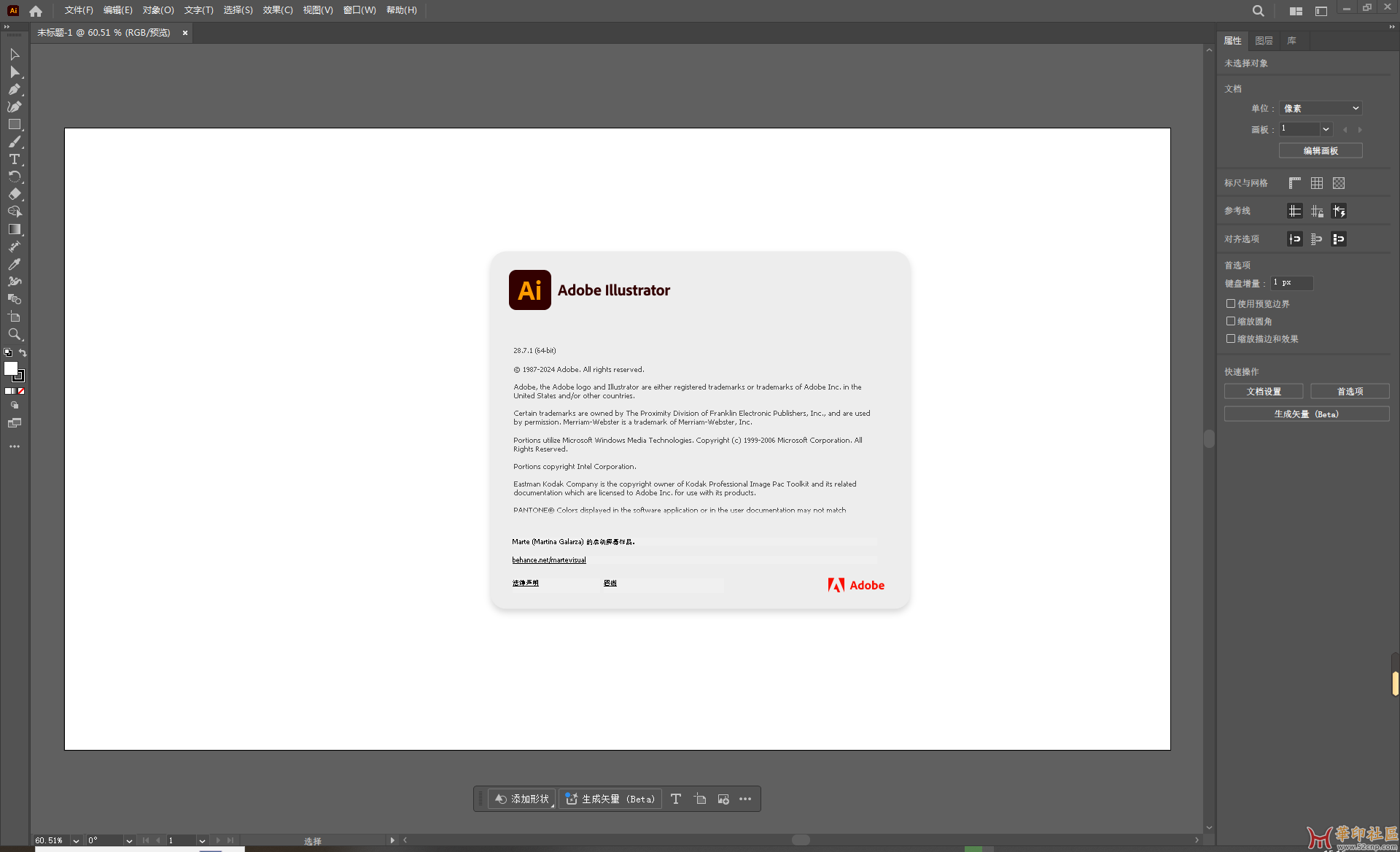
Task: Reset to default fill and stroke
Action: click(x=8, y=353)
